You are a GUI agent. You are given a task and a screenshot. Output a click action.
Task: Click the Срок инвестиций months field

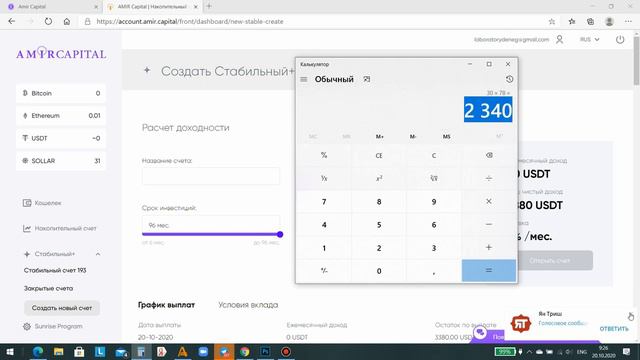pyautogui.click(x=211, y=225)
